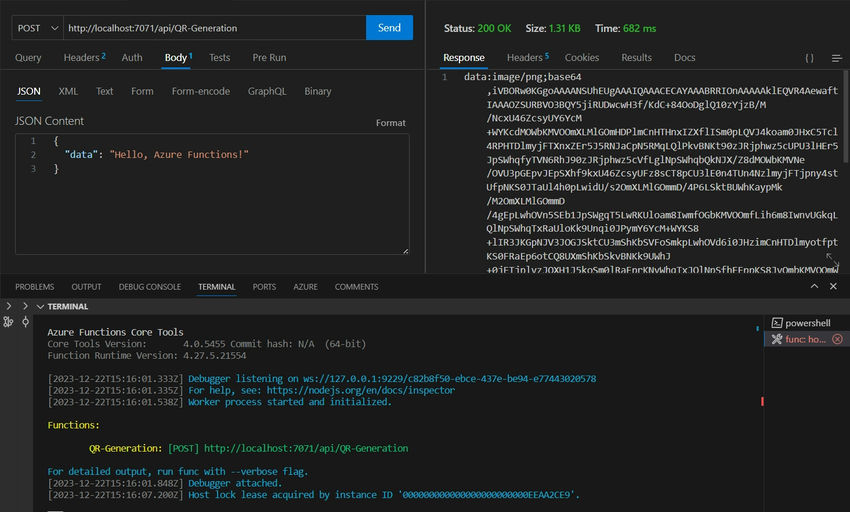Collapse the TERMINAL section chevron

(x=39, y=307)
